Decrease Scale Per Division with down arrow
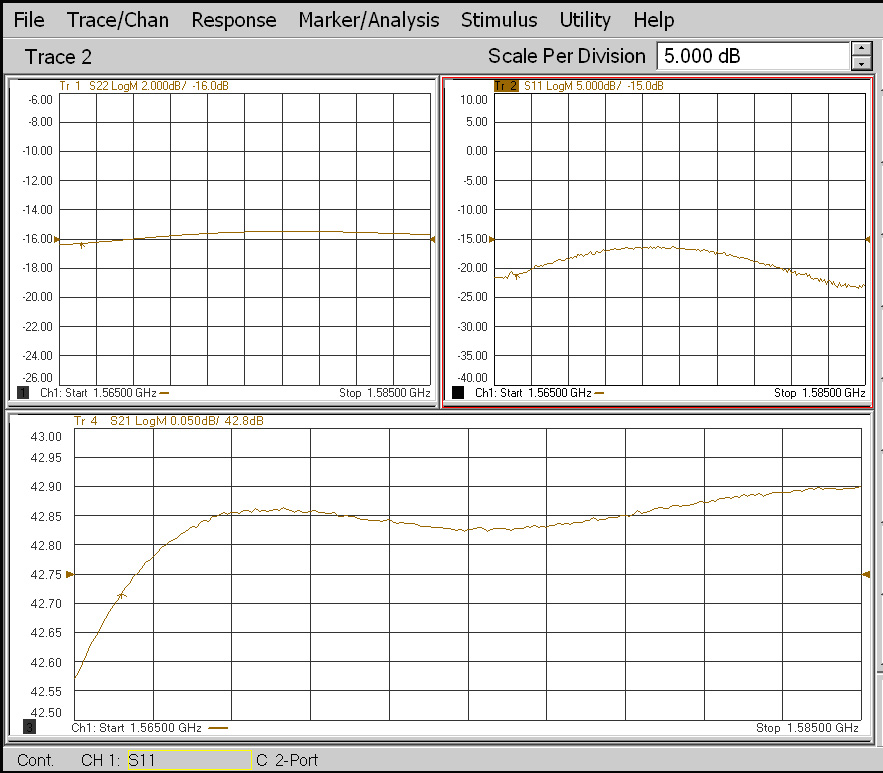883x773 pixels. coord(861,64)
